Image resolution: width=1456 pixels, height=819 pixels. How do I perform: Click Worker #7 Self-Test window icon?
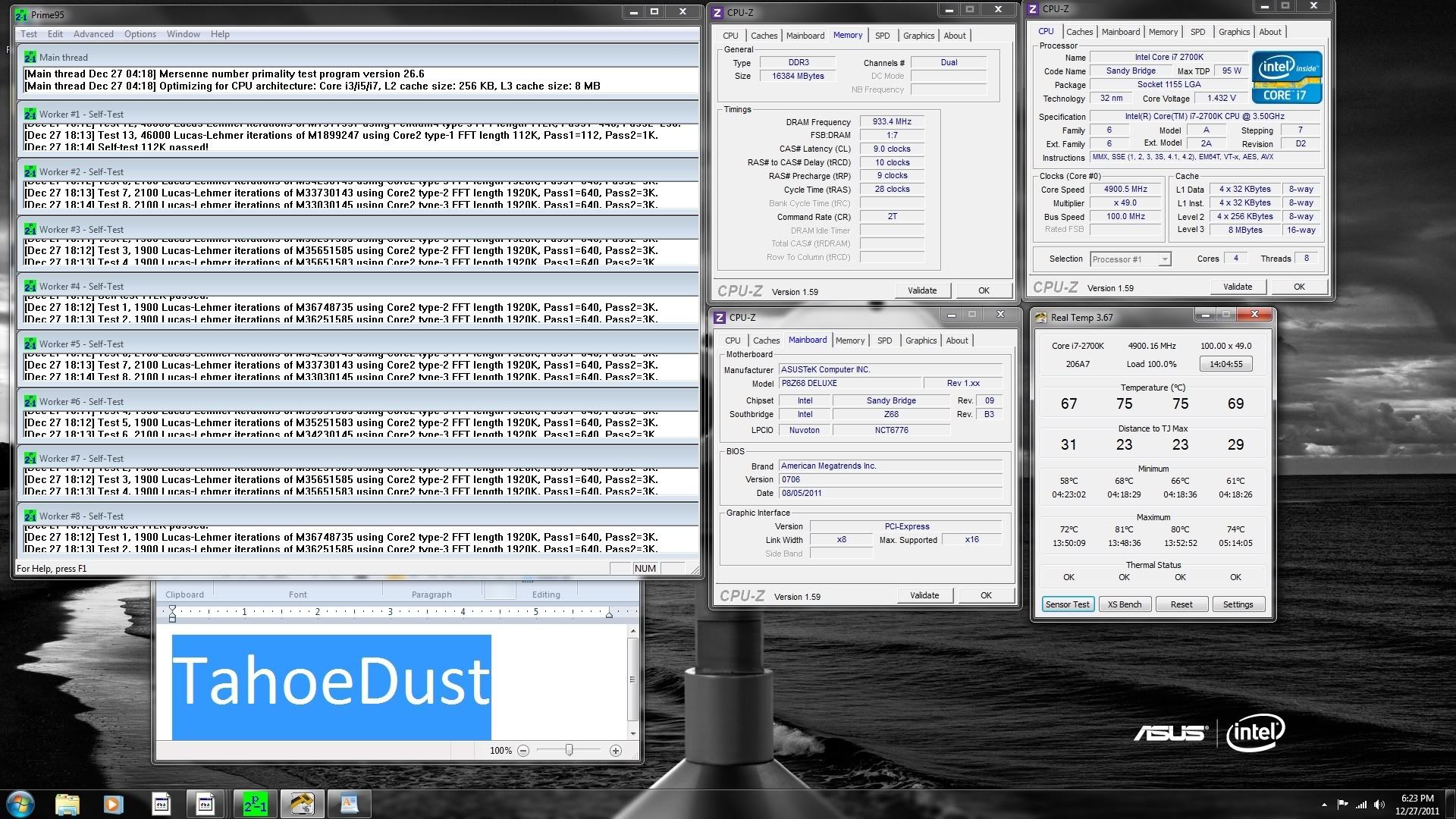click(30, 459)
